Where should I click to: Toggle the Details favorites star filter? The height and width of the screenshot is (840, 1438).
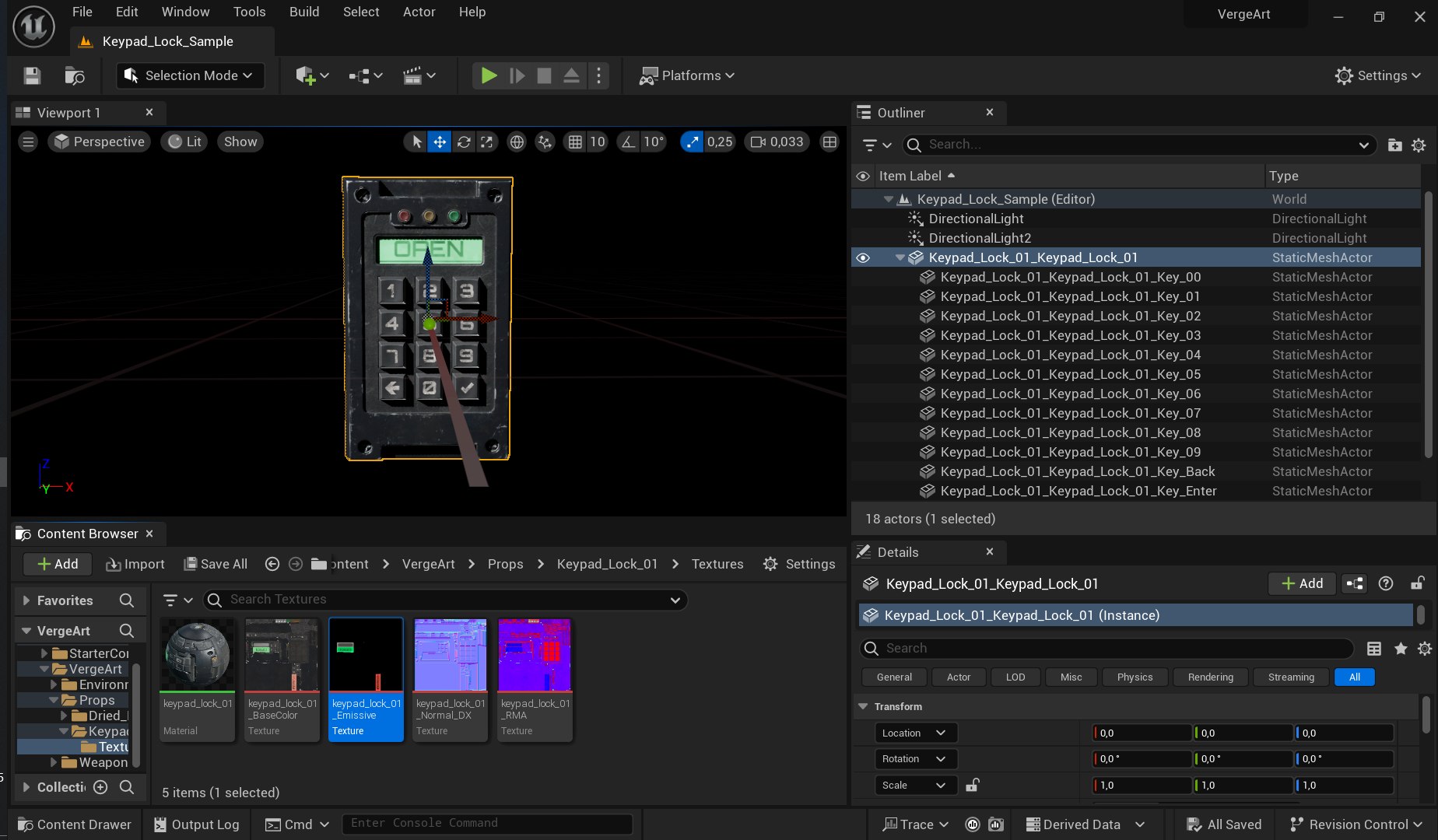pos(1401,649)
